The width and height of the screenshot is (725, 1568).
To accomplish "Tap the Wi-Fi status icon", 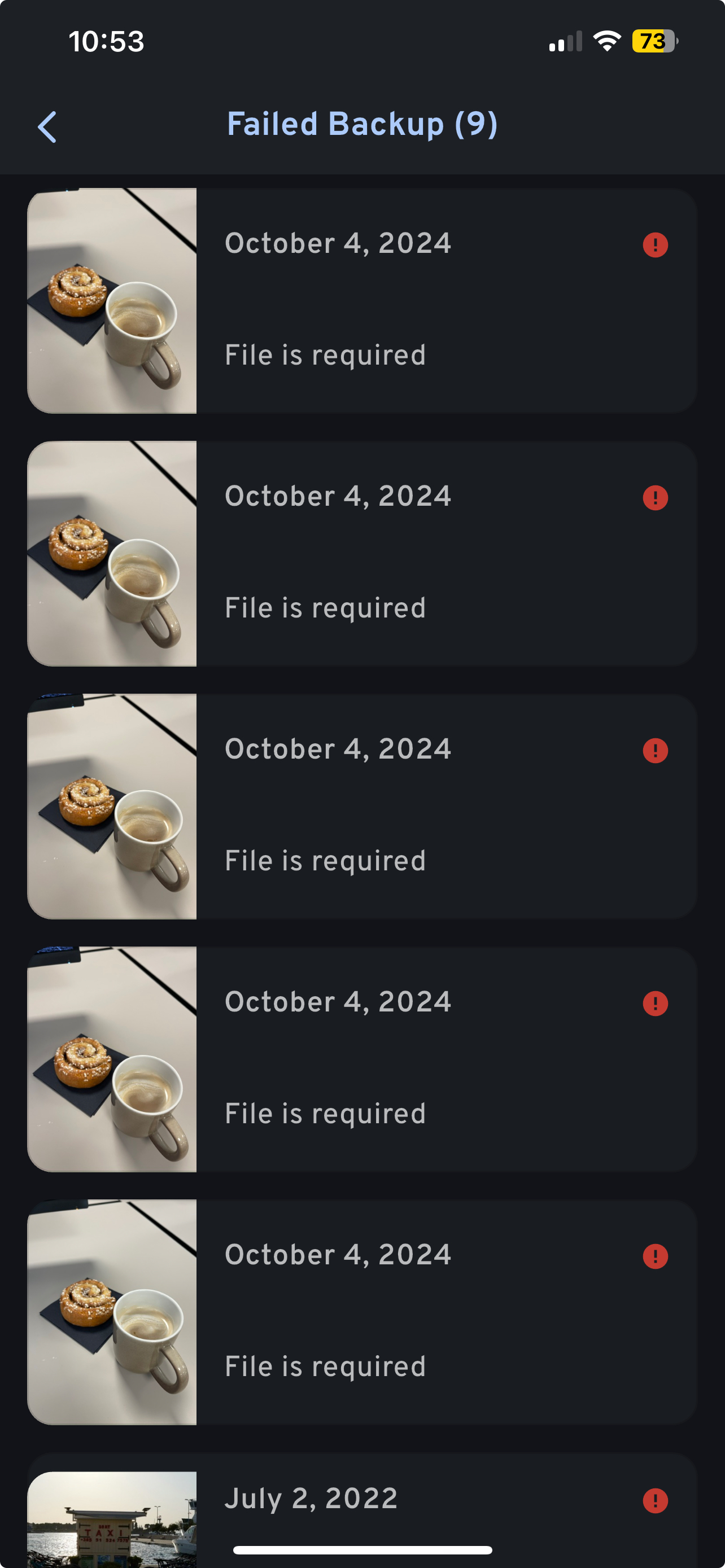I will (x=606, y=41).
